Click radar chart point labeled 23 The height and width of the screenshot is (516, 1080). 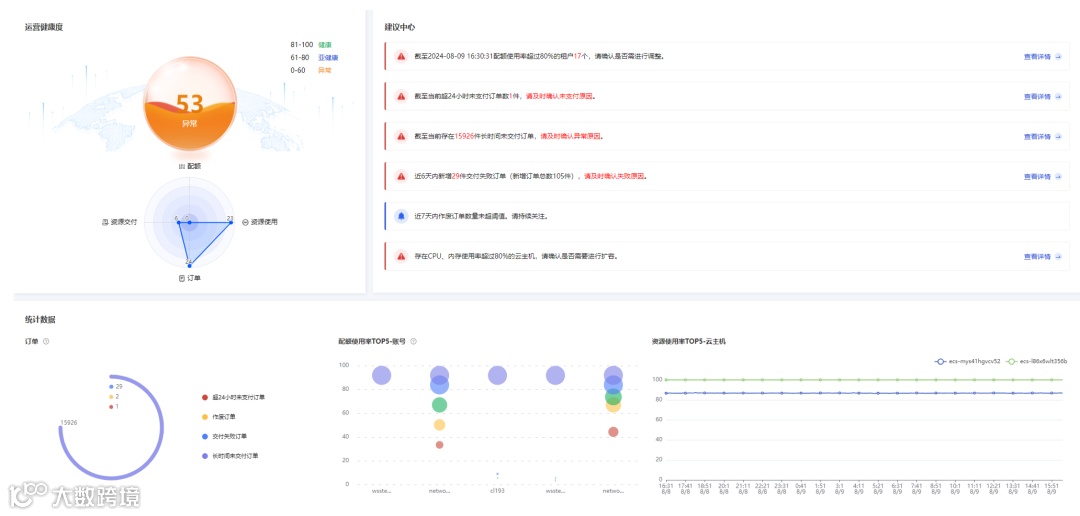(x=232, y=223)
